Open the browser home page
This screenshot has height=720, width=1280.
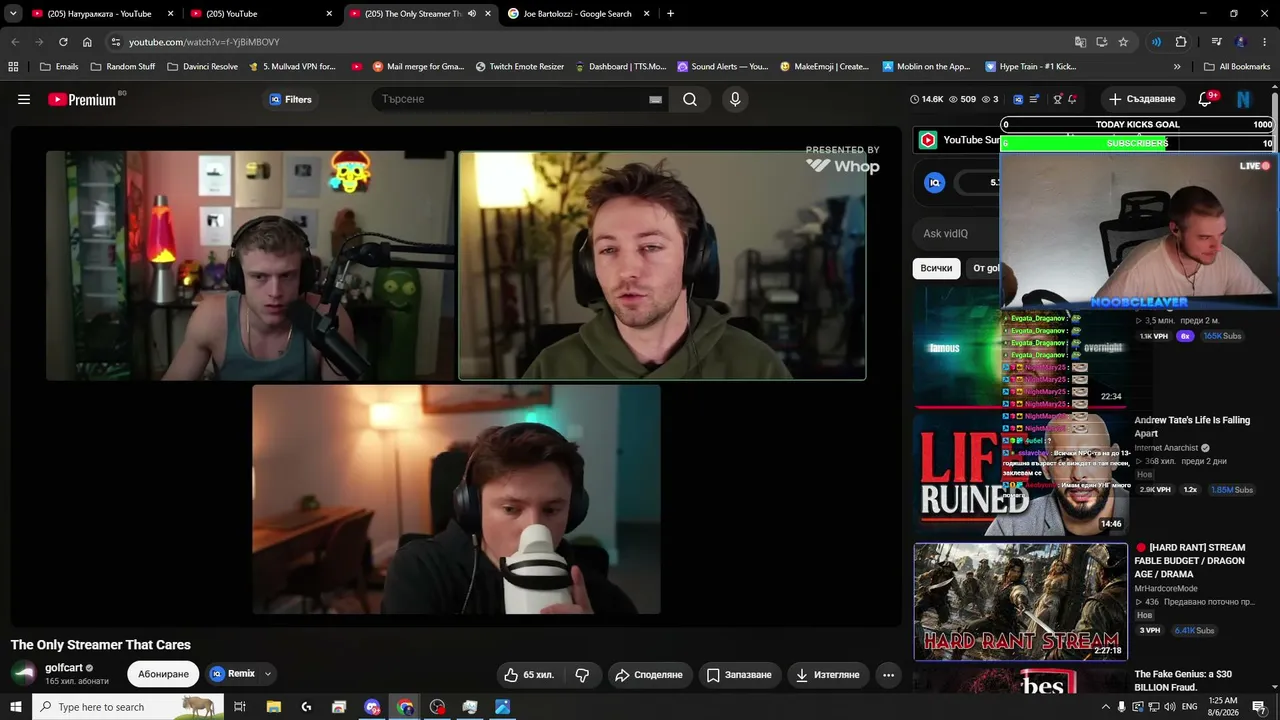point(87,42)
